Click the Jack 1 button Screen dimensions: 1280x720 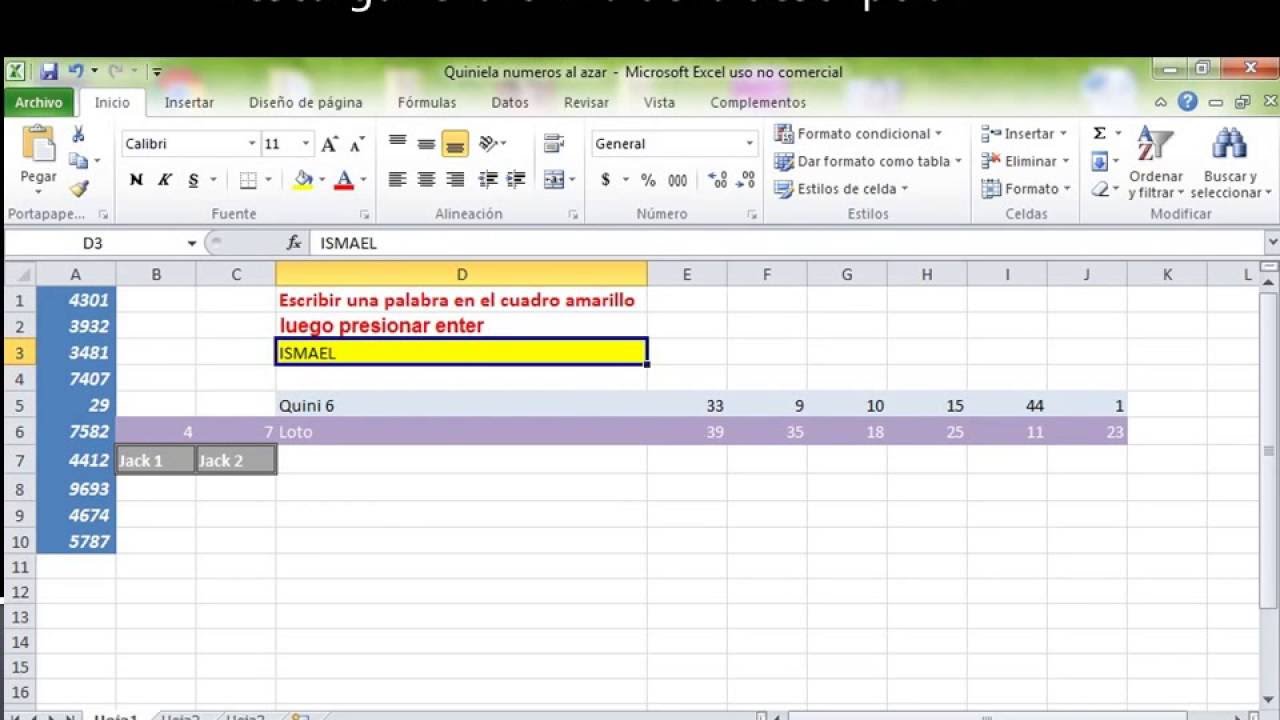coord(156,460)
